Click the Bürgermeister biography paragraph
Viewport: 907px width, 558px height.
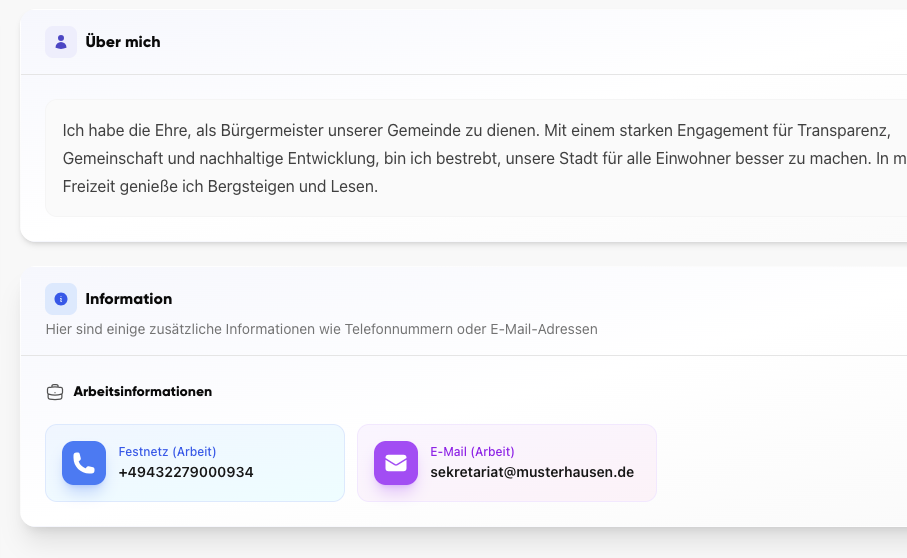tap(485, 158)
